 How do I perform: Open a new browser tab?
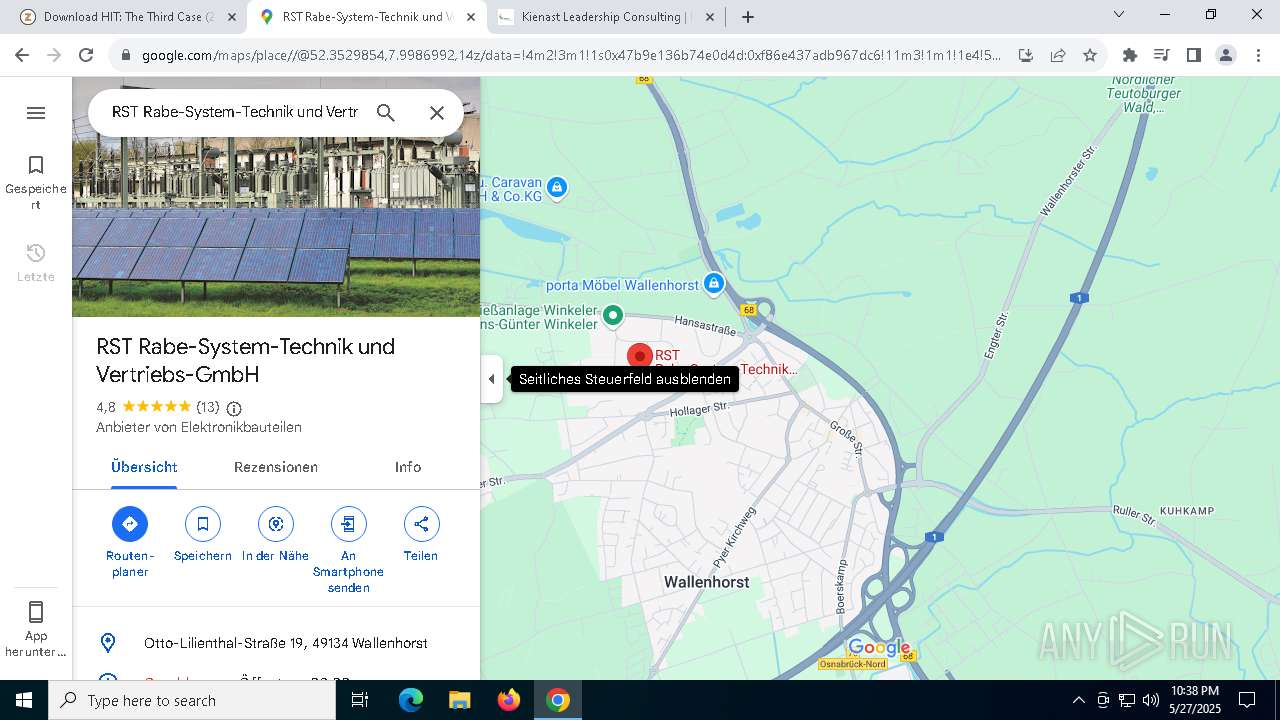[748, 17]
